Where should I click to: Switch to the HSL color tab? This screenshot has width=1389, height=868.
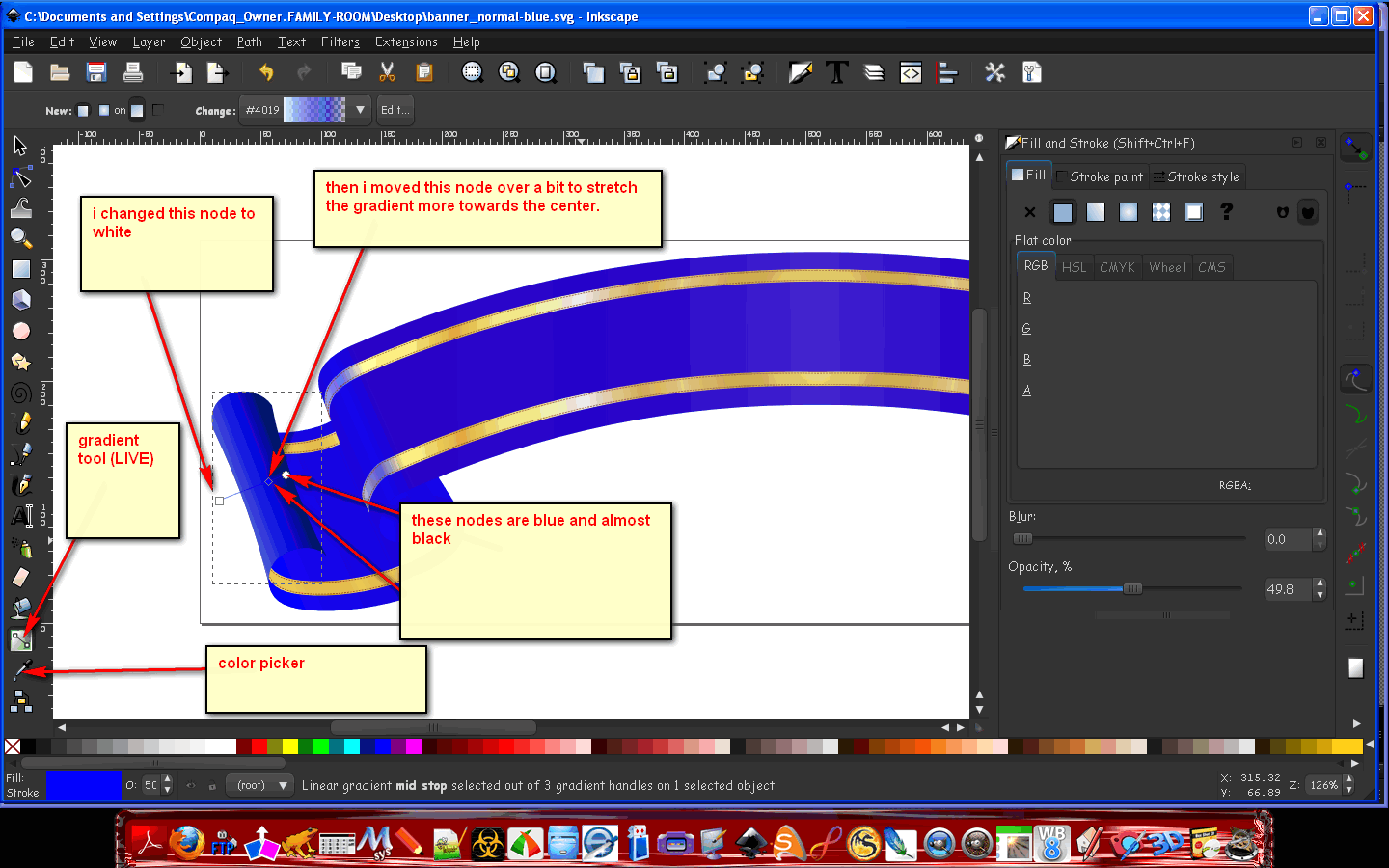(x=1074, y=267)
